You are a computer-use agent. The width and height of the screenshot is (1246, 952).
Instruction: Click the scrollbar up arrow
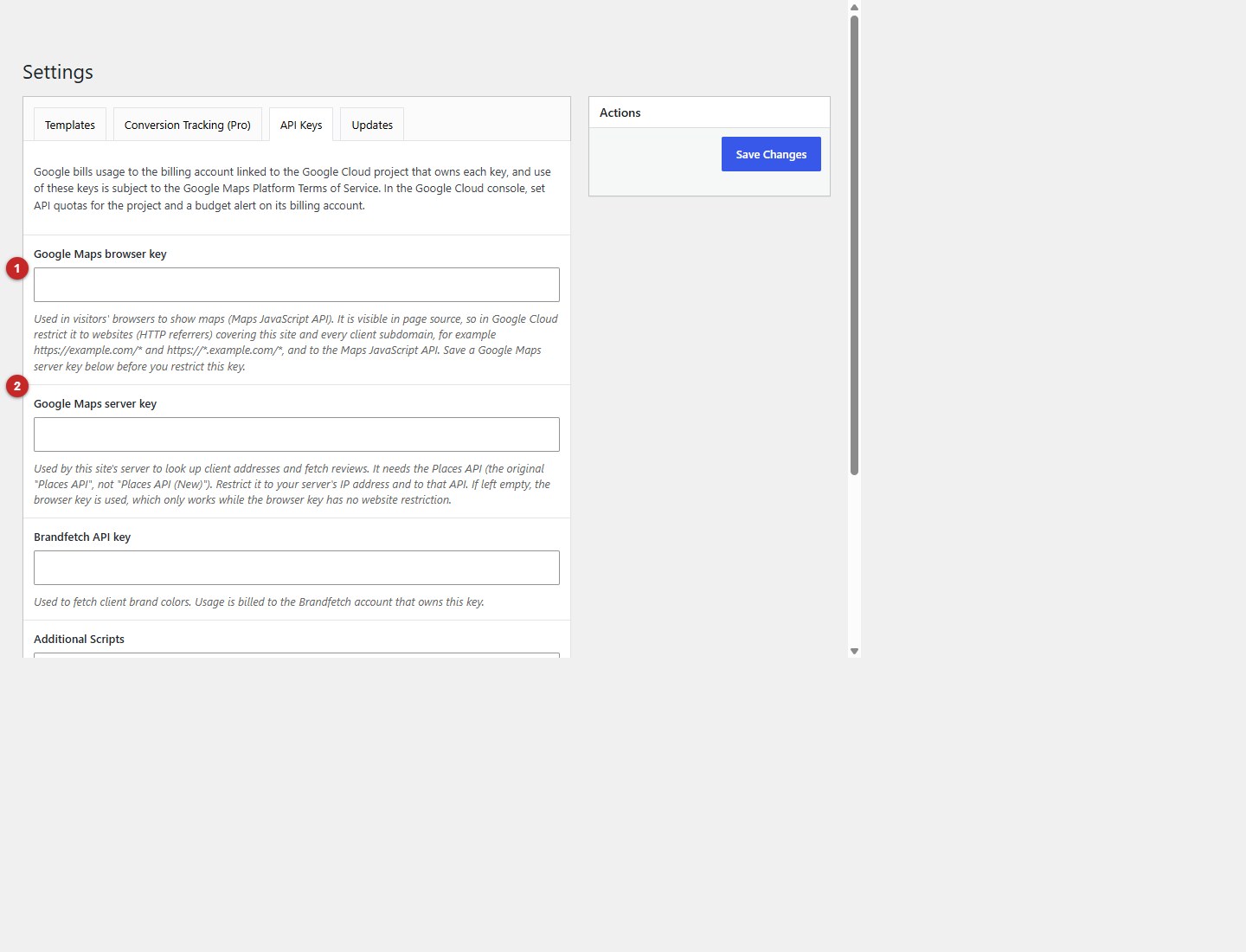[x=854, y=7]
